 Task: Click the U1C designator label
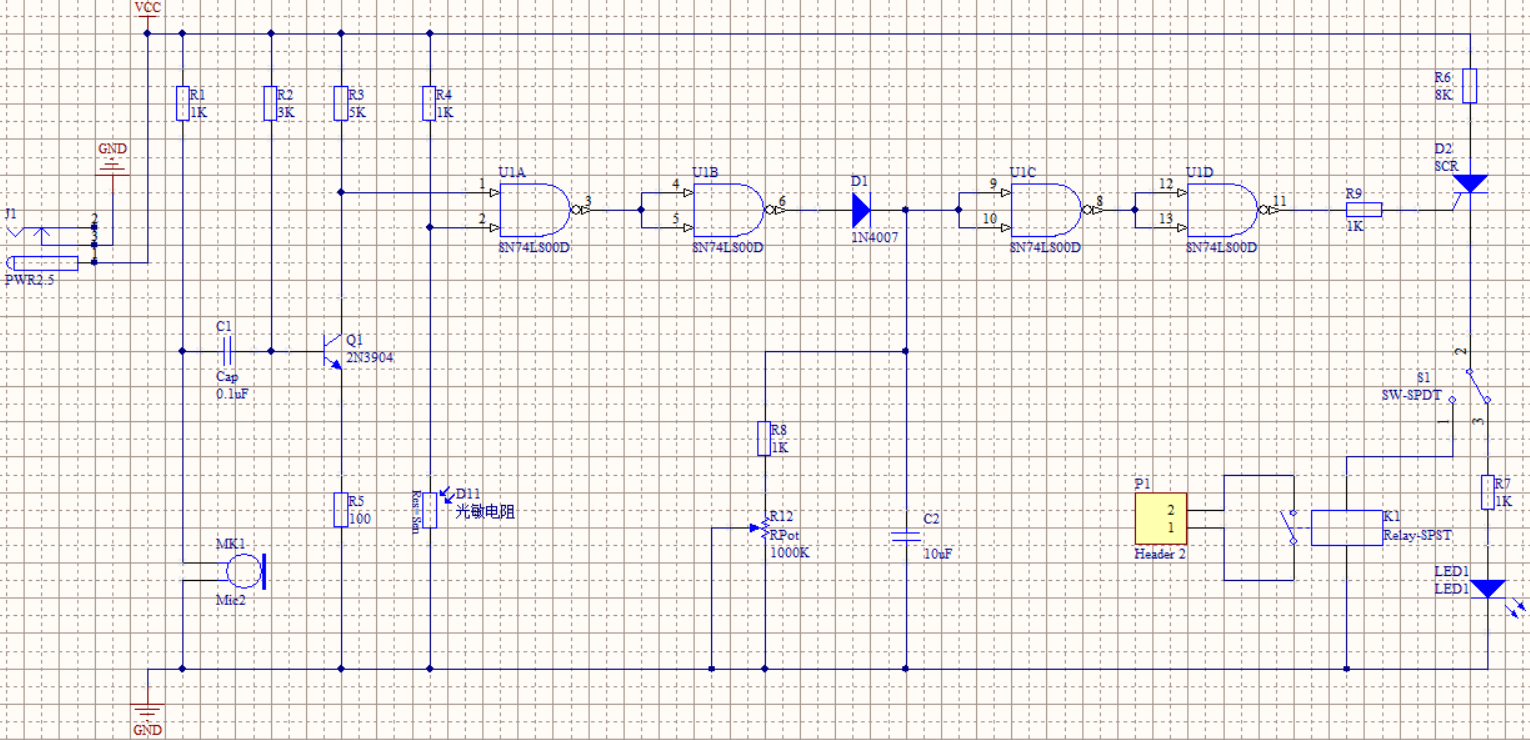1023,172
